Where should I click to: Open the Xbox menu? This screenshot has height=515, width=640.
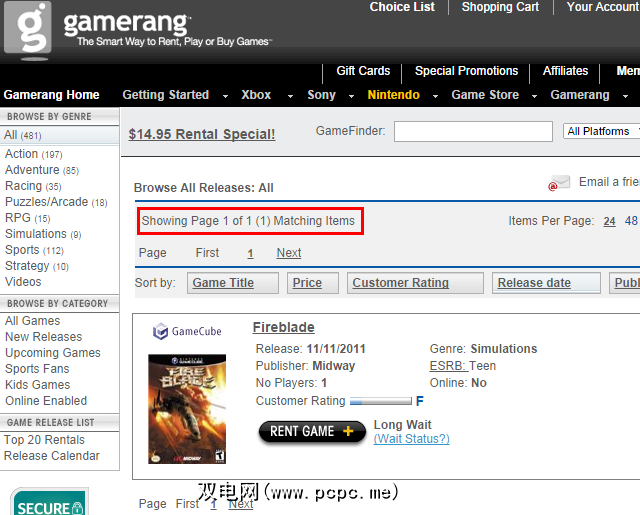(x=256, y=95)
